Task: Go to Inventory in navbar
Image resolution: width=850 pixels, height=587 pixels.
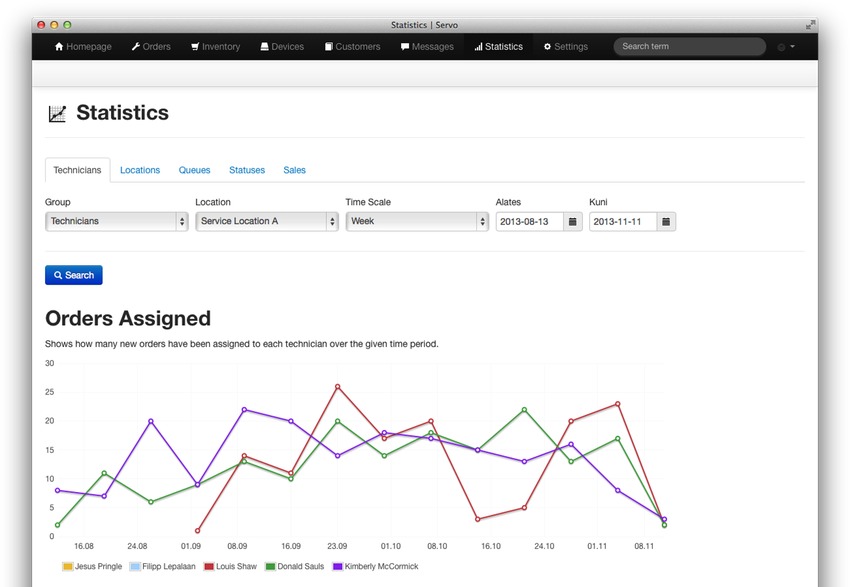Action: click(215, 47)
